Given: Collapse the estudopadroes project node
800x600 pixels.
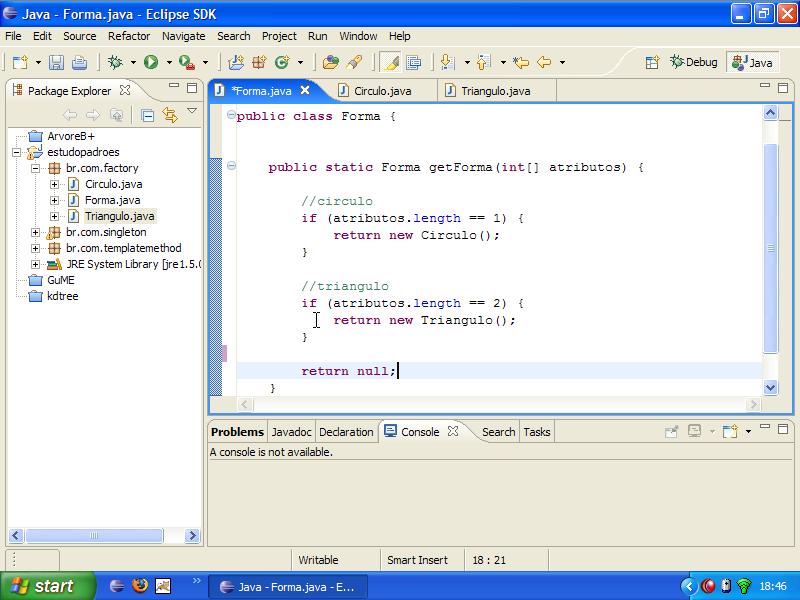Looking at the screenshot, I should [19, 152].
